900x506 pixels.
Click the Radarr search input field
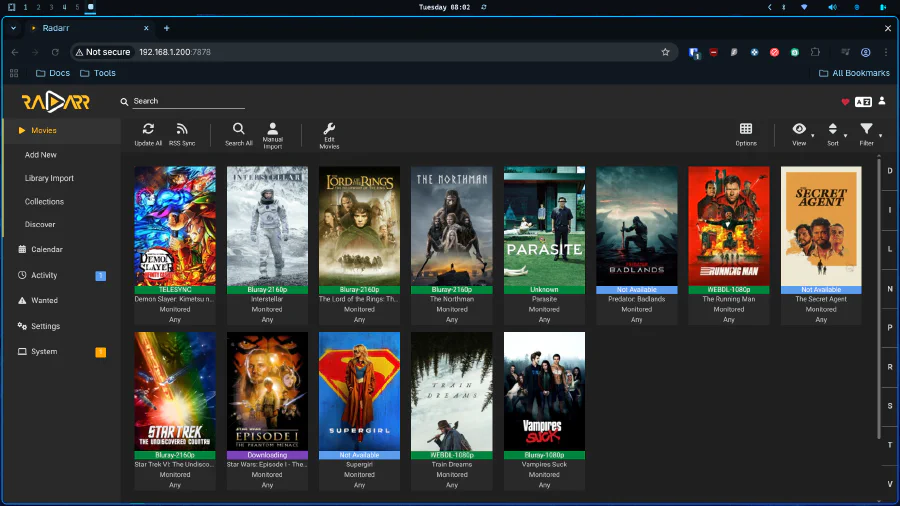point(188,101)
